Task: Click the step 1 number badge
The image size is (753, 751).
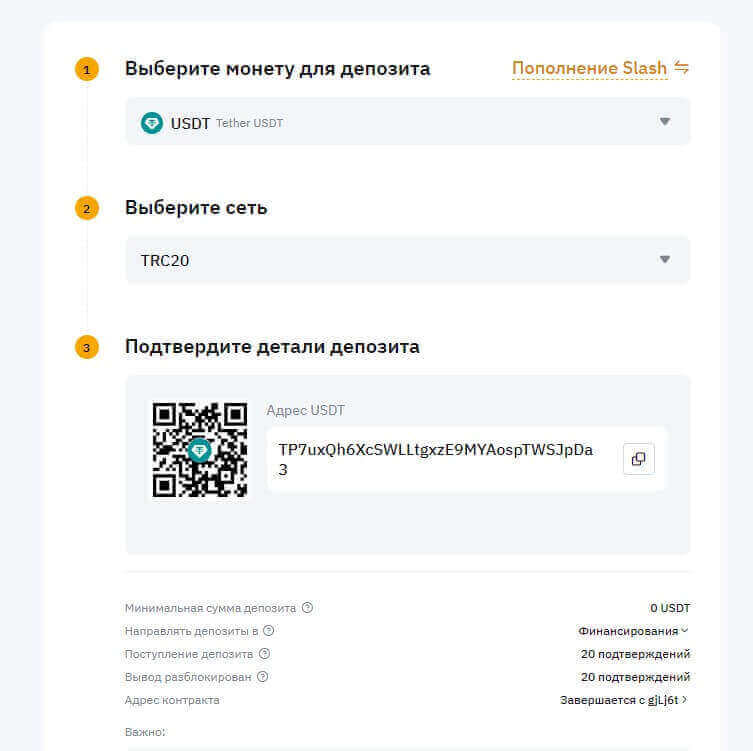Action: point(87,70)
